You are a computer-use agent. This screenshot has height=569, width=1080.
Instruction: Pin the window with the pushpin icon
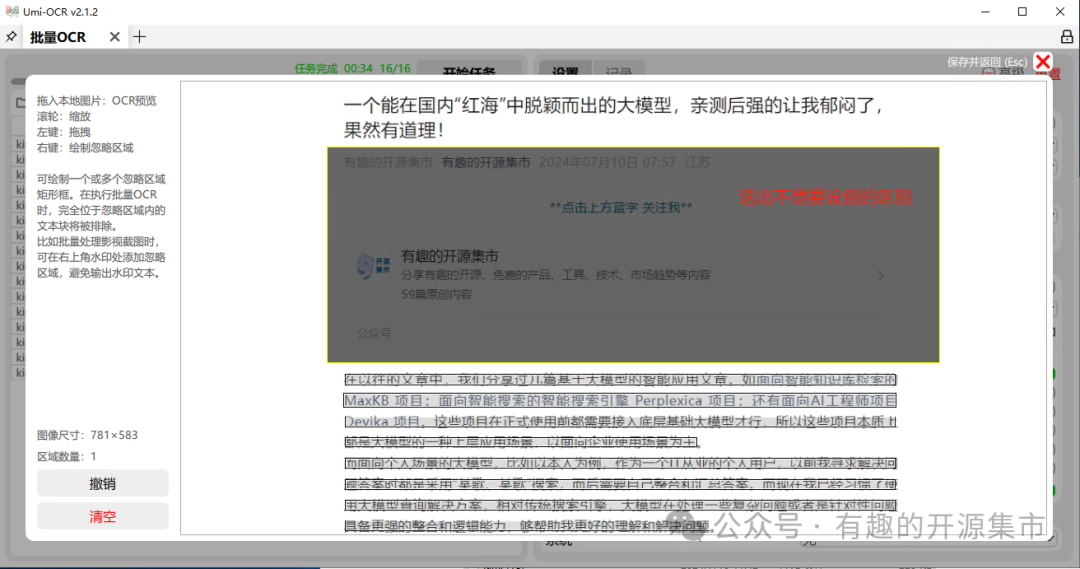pos(11,37)
